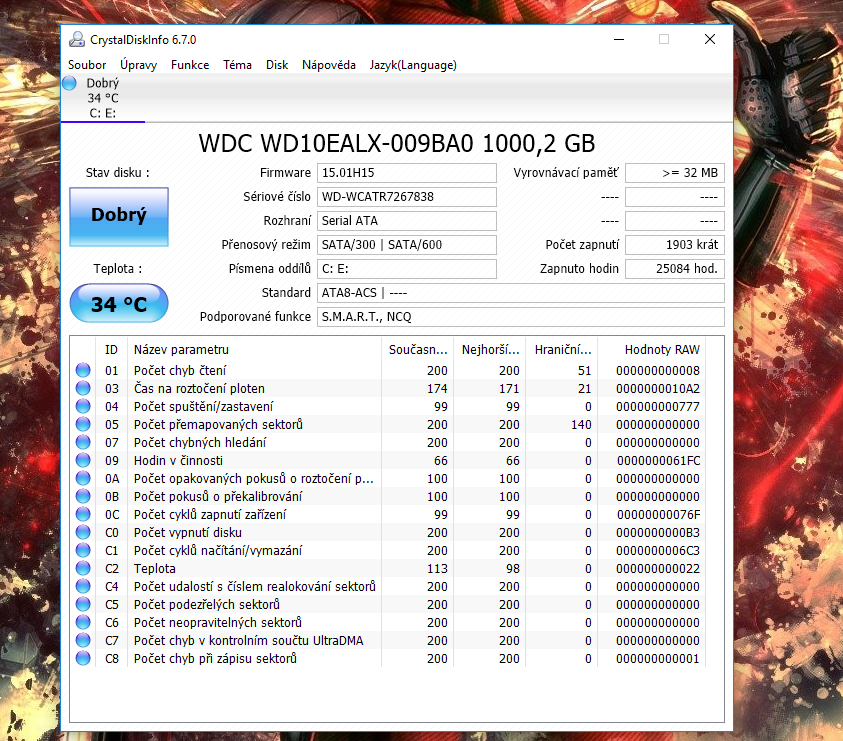Open the Úpravy menu
The image size is (843, 741).
[139, 65]
